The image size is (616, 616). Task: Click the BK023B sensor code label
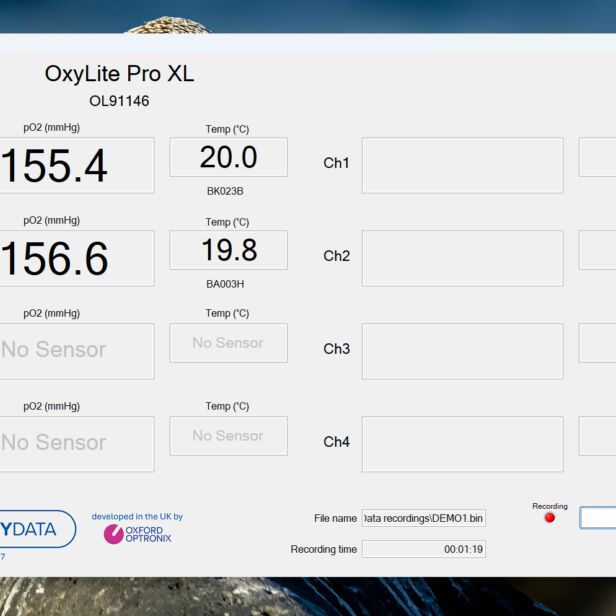point(225,190)
